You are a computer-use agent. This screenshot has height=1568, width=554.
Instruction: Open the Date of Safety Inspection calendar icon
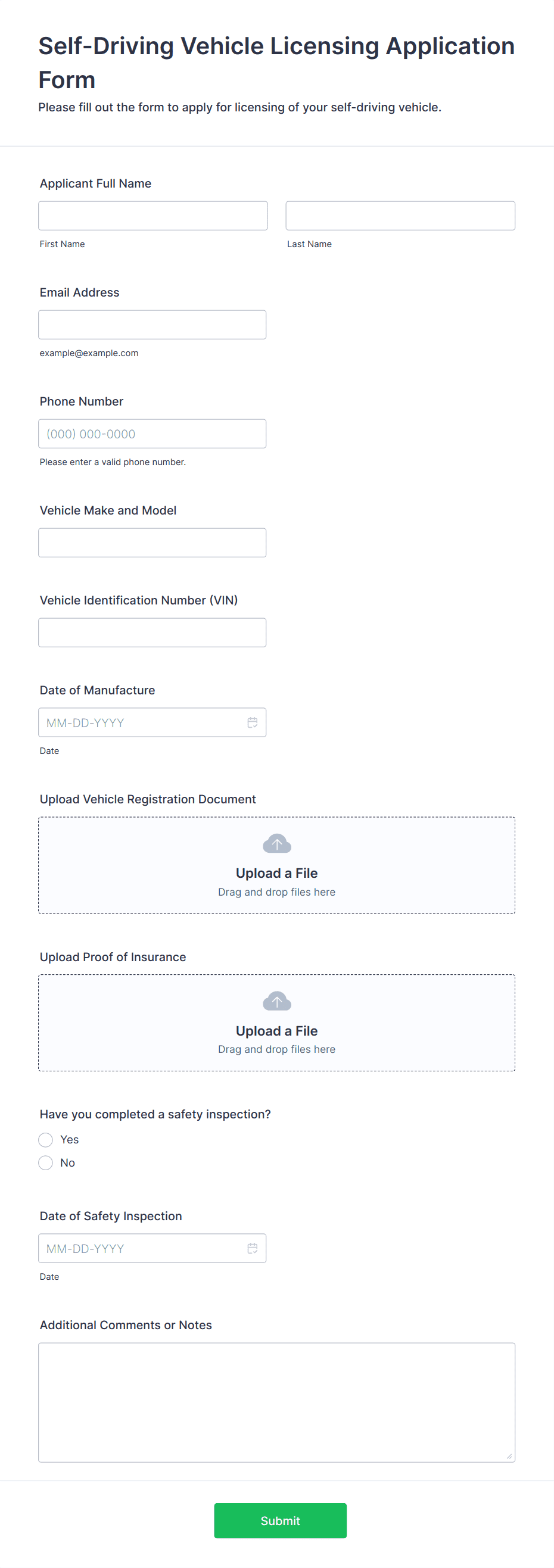[x=252, y=1248]
